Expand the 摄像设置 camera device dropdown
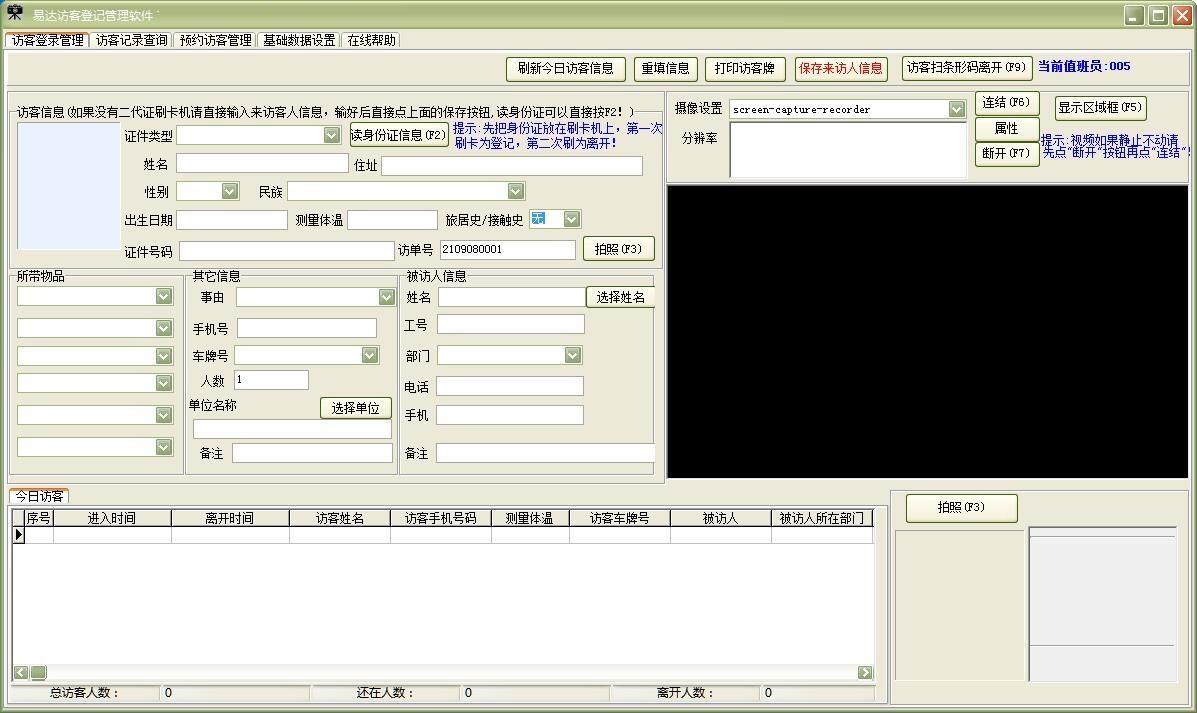The width and height of the screenshot is (1197, 713). (x=956, y=109)
